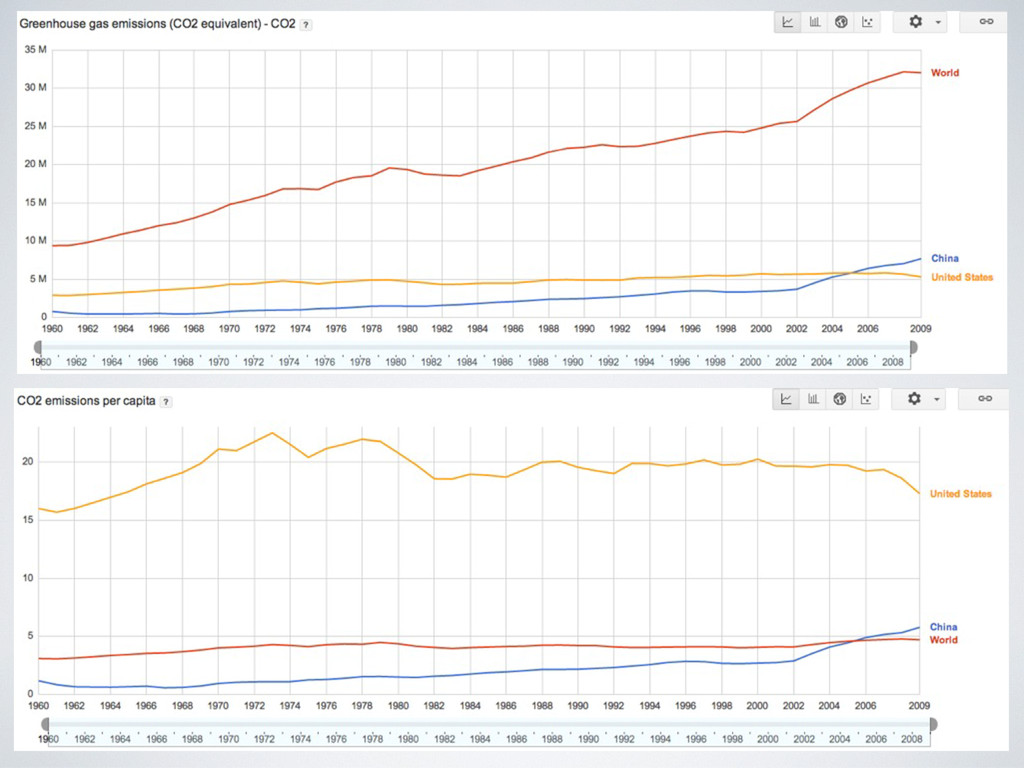
Task: Select line chart view in CO2 per capita chart
Action: (786, 399)
